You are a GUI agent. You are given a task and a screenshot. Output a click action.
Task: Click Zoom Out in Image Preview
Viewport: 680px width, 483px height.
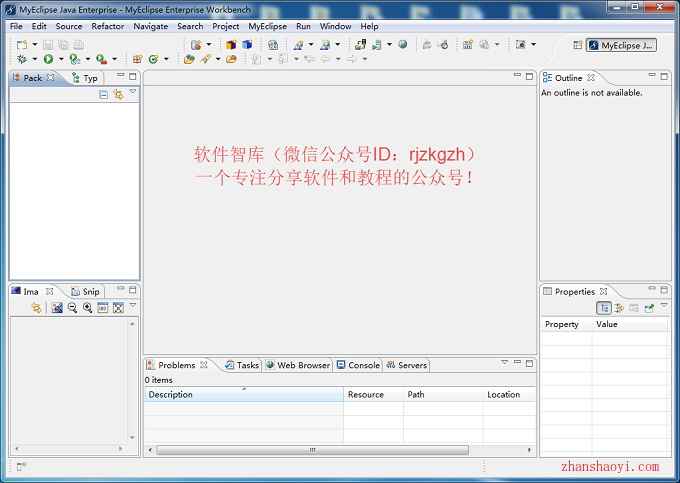pyautogui.click(x=72, y=308)
